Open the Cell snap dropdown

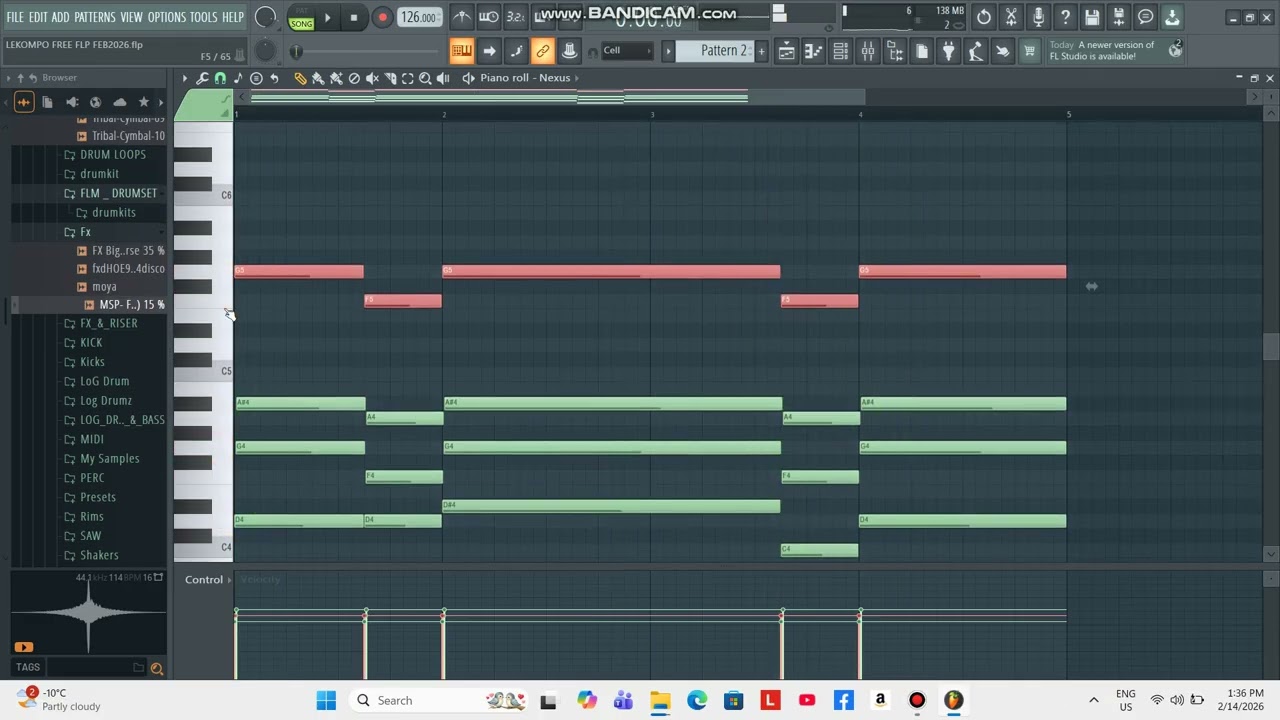(x=626, y=51)
